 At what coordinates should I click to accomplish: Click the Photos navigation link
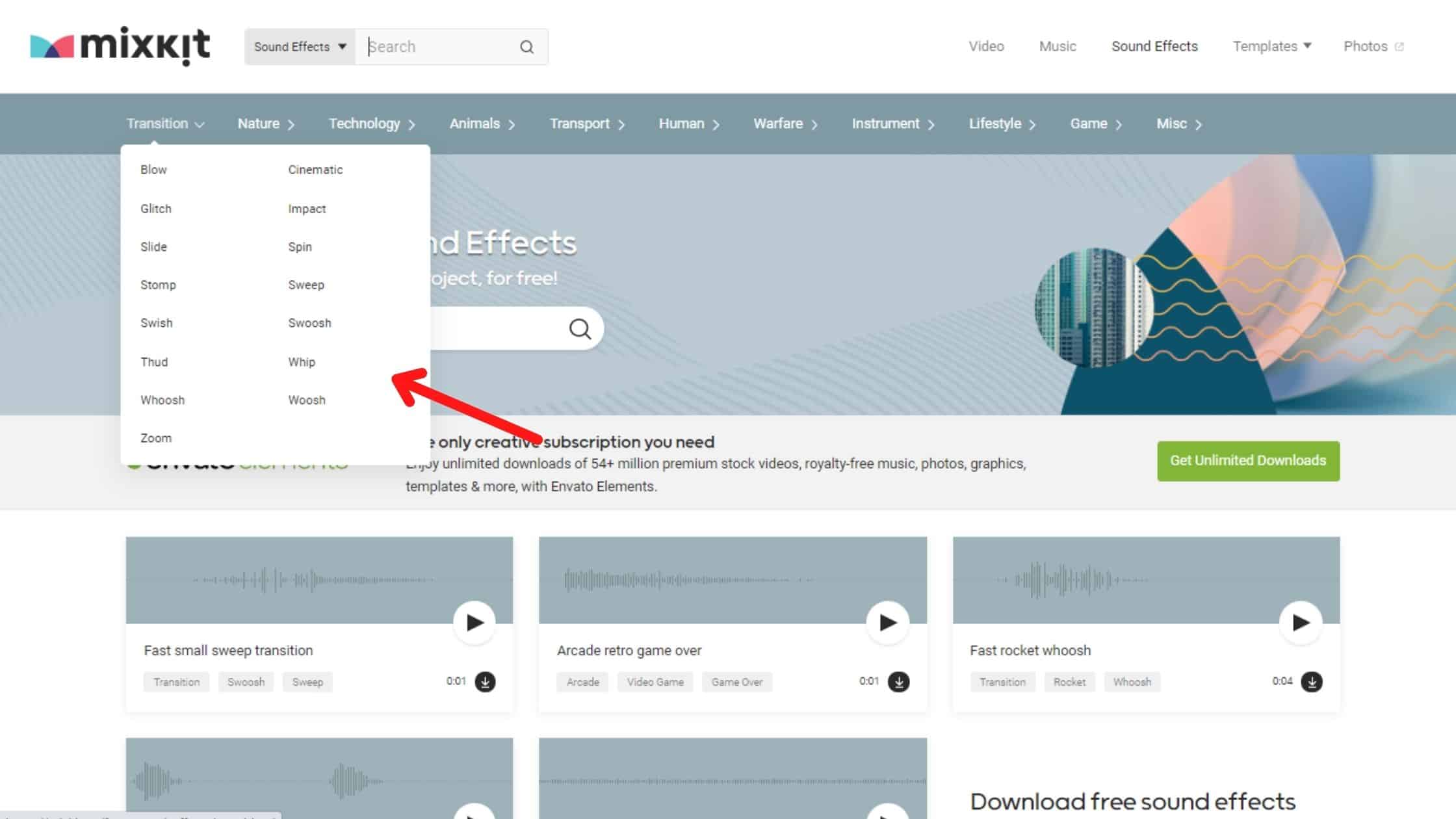click(1374, 46)
